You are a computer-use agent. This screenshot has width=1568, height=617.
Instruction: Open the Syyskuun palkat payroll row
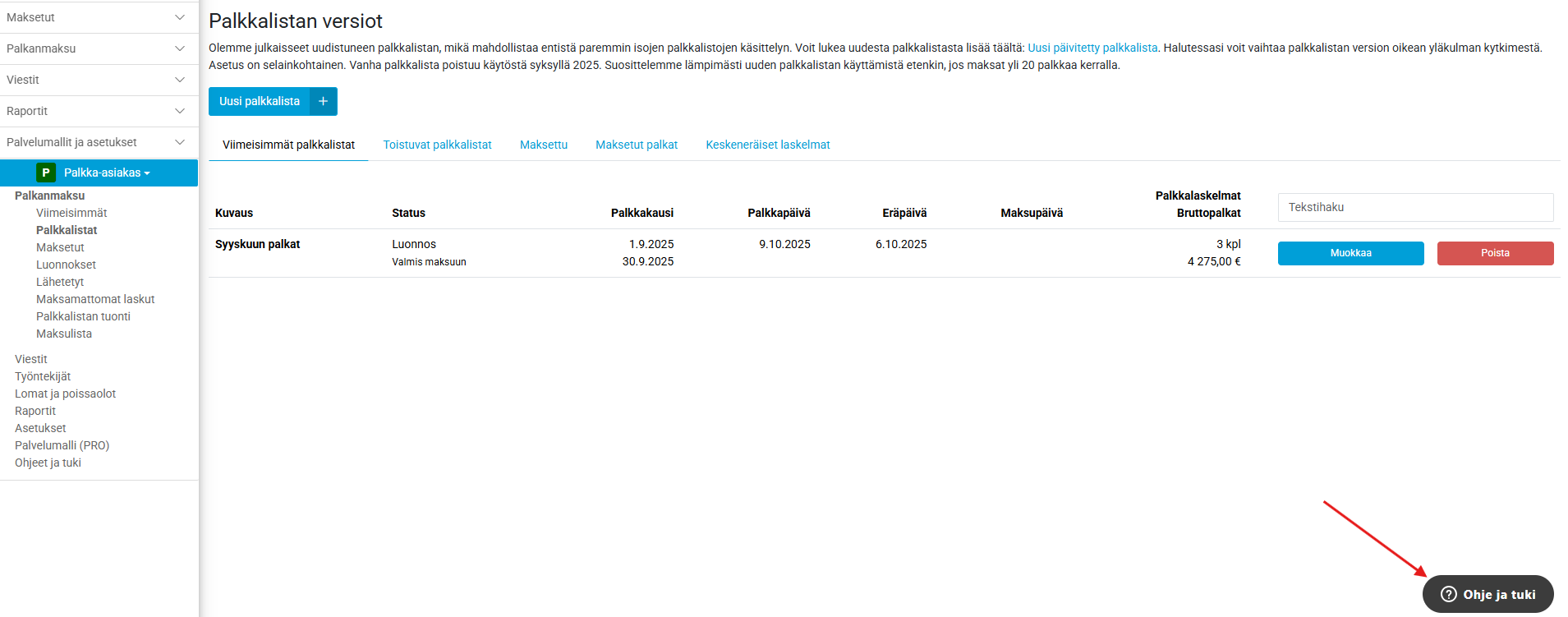[257, 244]
